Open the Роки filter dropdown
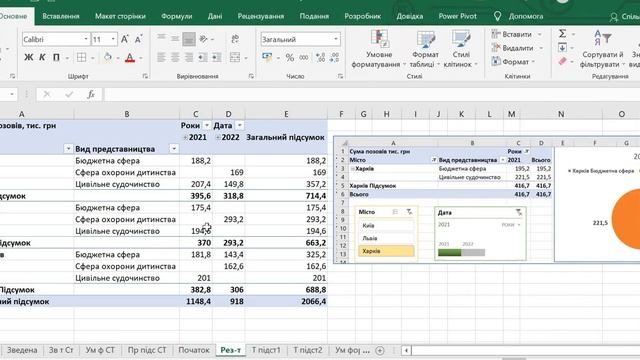 coord(207,125)
